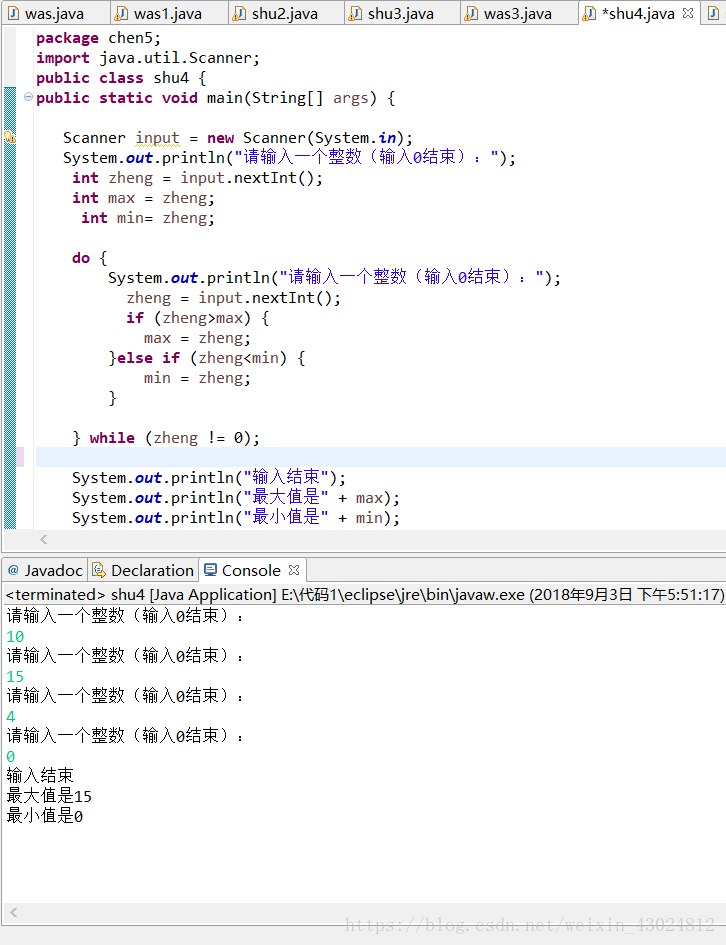Viewport: 726px width, 945px height.
Task: Click the Java file icon on was1.java tab
Action: (x=122, y=13)
